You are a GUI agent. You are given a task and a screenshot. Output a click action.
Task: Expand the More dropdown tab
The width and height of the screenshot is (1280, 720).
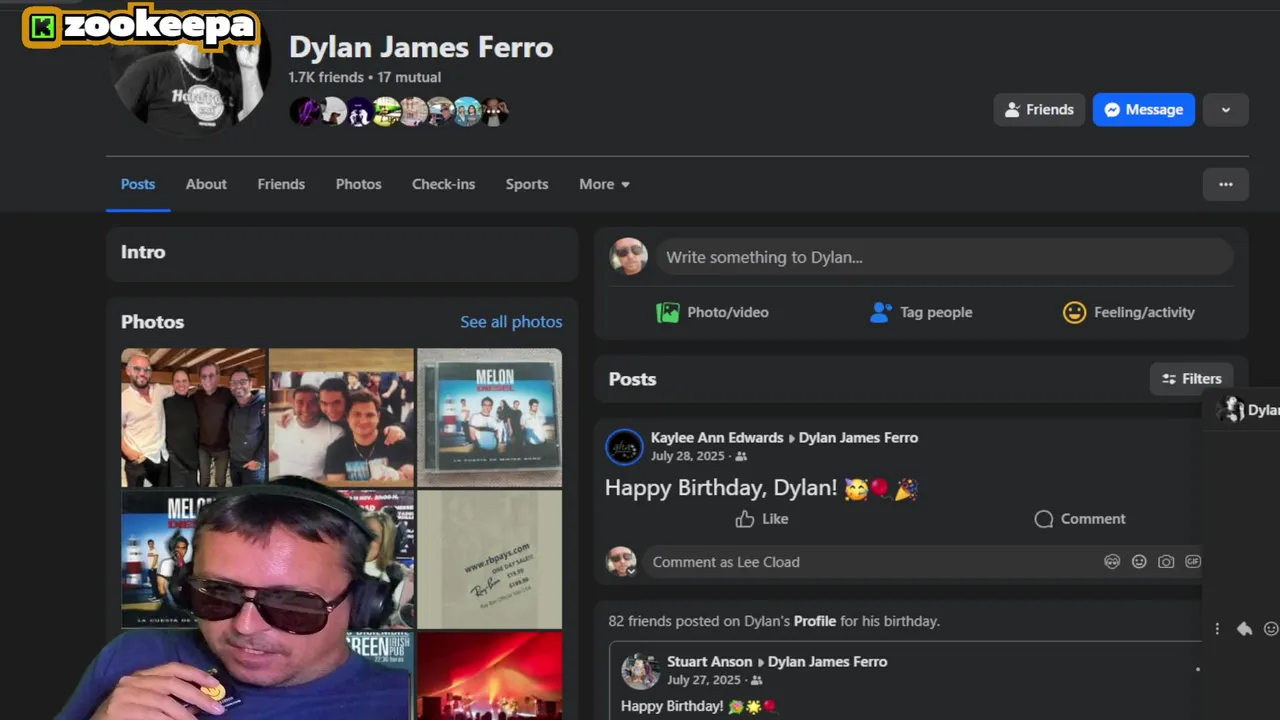(604, 184)
